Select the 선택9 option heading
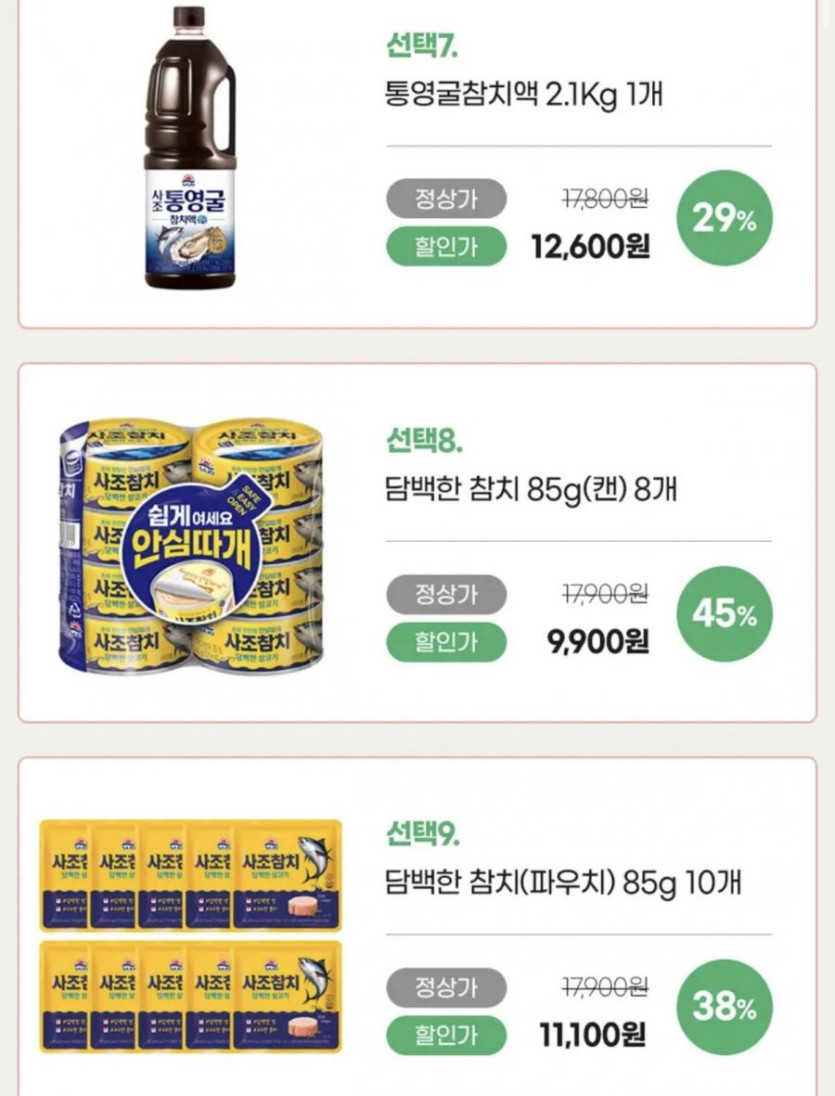This screenshot has height=1096, width=835. coord(423,833)
